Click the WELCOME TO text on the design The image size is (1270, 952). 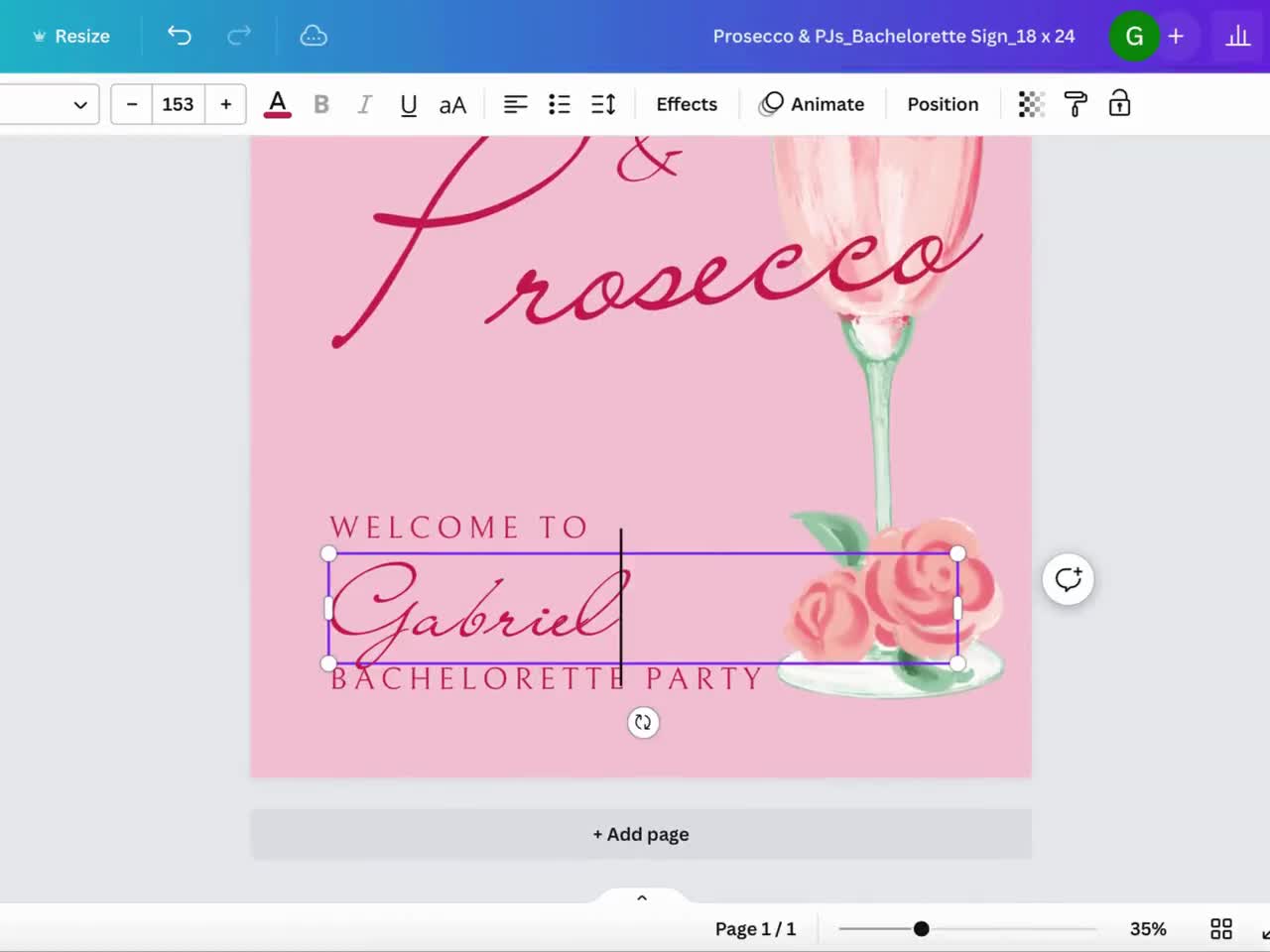[x=458, y=527]
